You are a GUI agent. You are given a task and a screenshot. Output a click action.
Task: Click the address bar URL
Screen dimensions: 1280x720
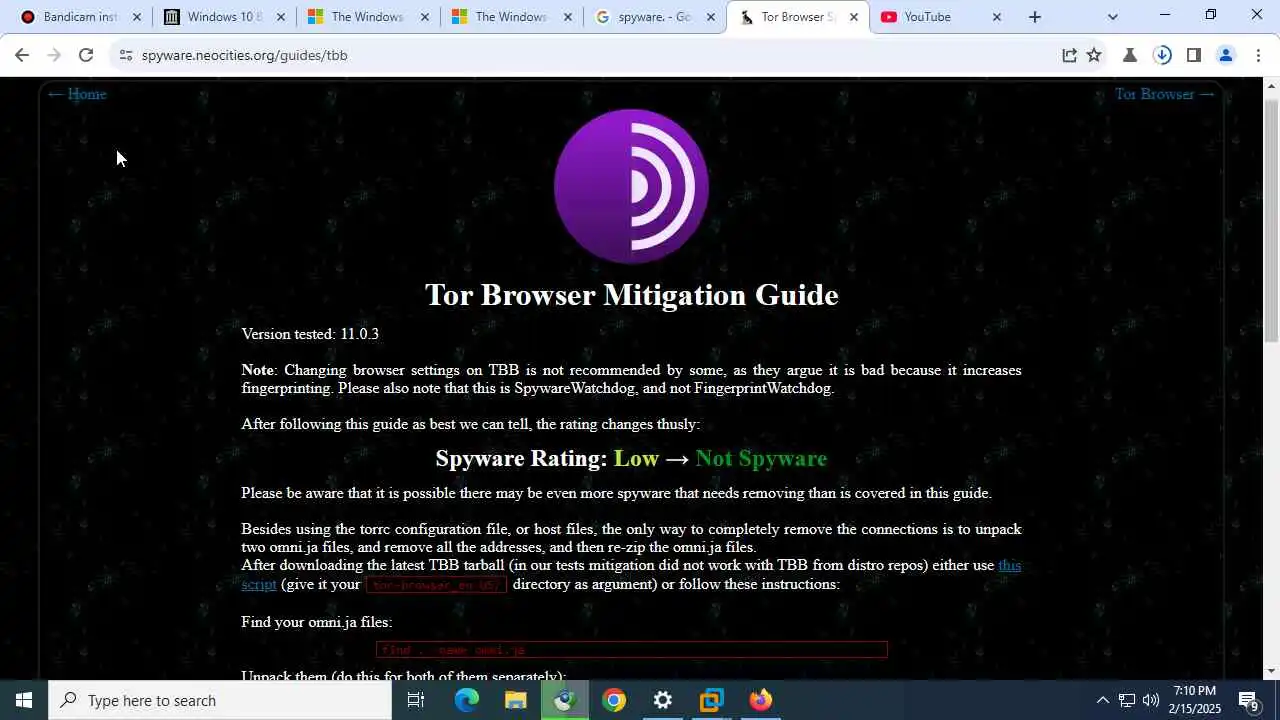[245, 55]
